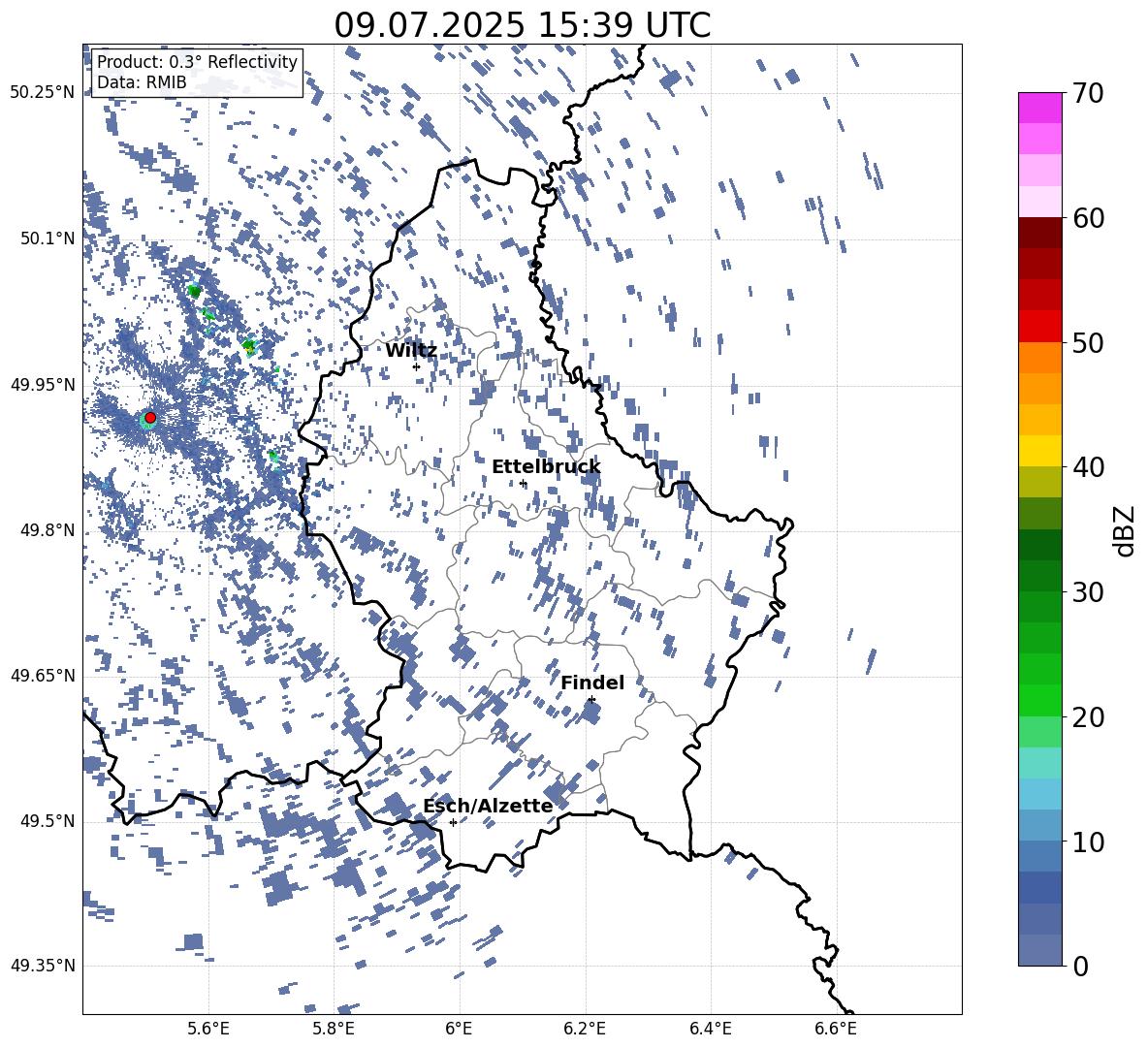The height and width of the screenshot is (1048, 1148).
Task: Click the 49.8°N latitude label
Action: [48, 530]
